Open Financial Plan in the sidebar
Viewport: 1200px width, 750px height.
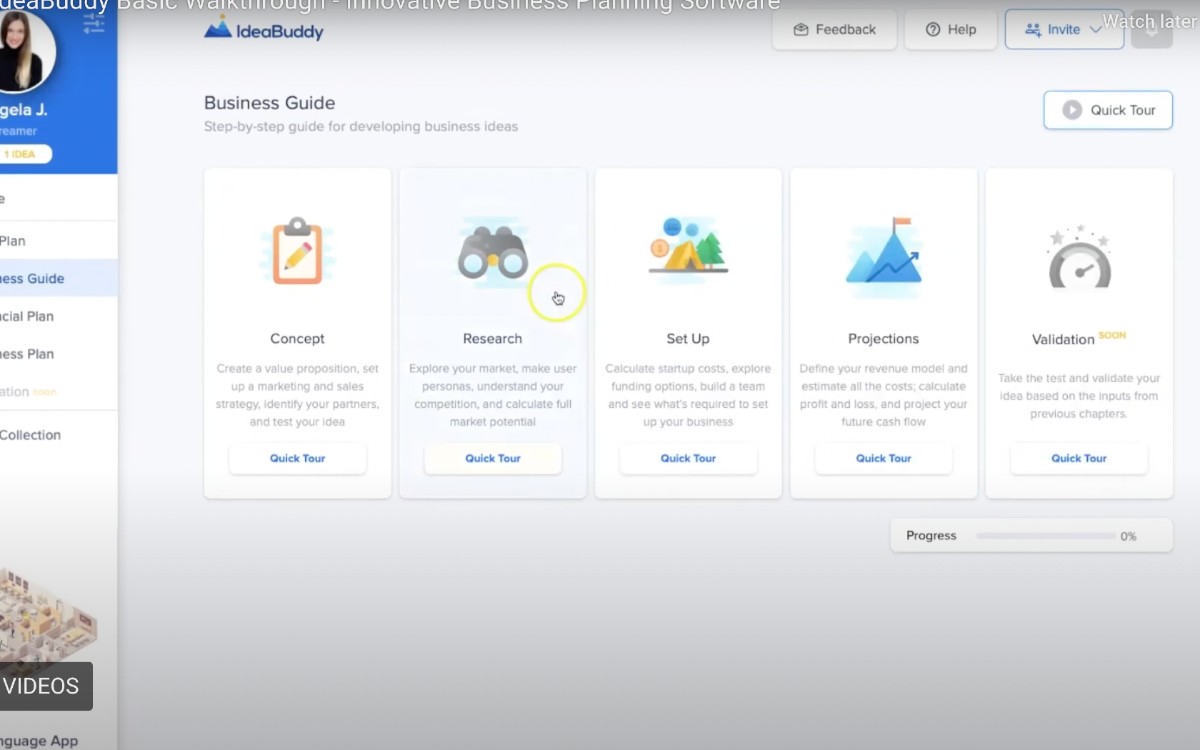click(28, 316)
